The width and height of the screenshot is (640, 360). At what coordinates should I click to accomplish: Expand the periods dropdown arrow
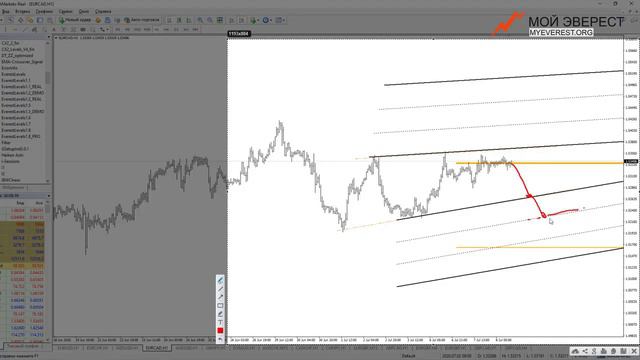(x=271, y=20)
